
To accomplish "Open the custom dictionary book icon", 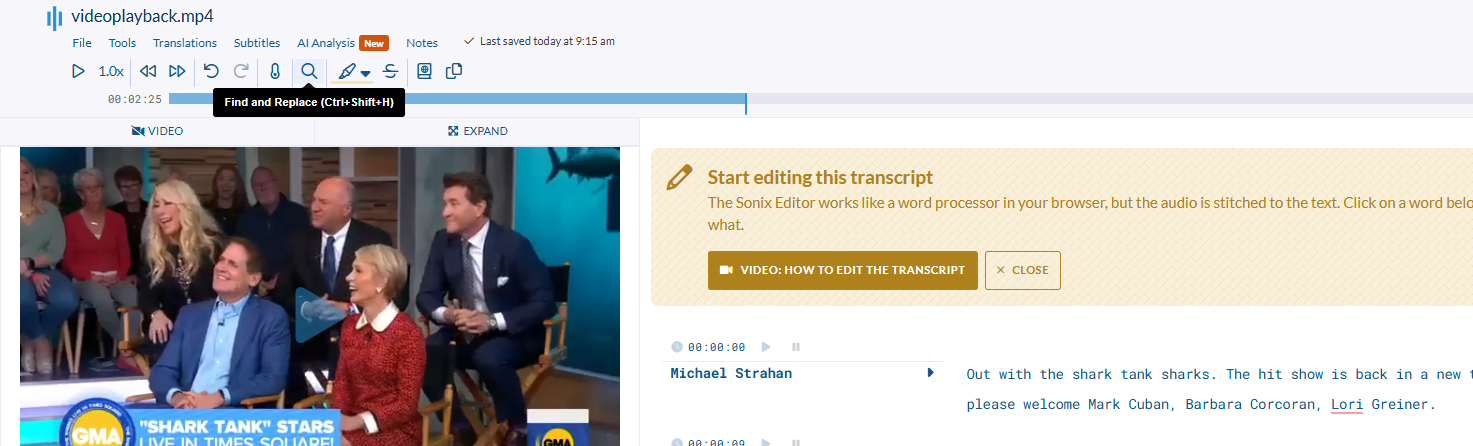I will coord(424,71).
